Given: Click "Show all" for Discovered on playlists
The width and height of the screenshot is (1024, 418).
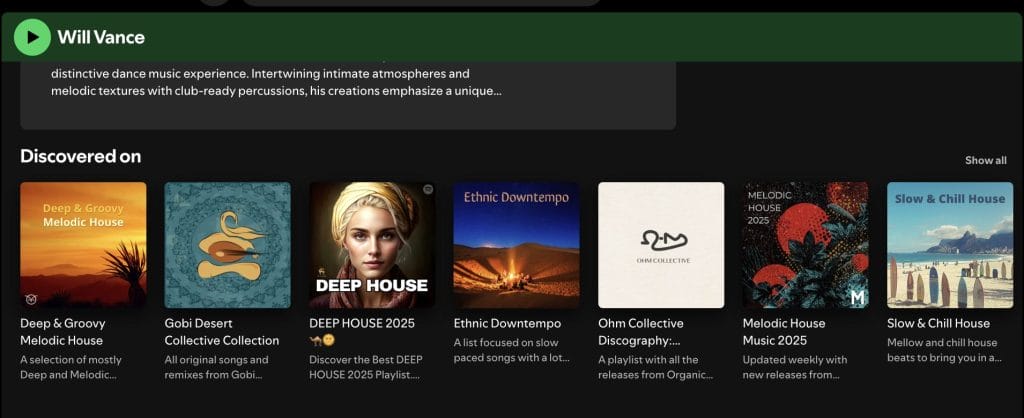Looking at the screenshot, I should 985,160.
